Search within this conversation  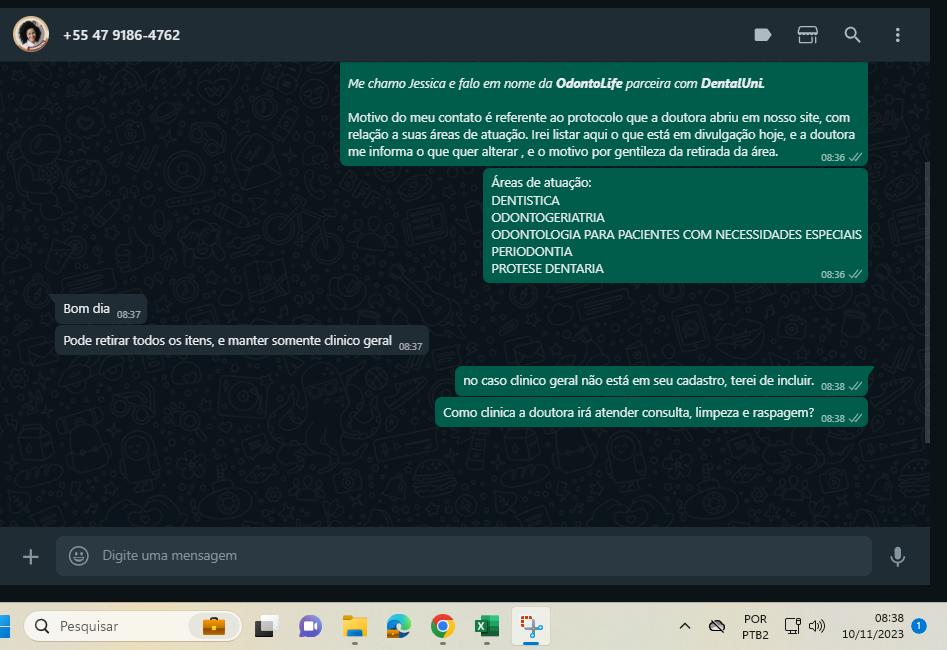(x=852, y=35)
